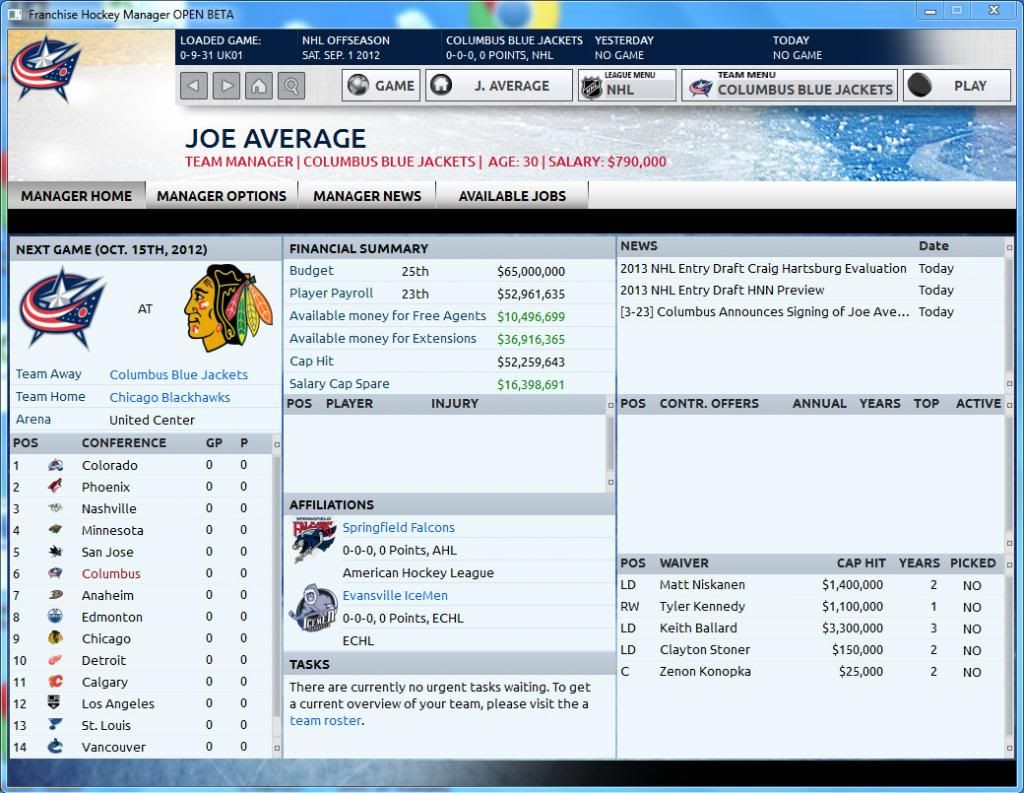Open the Evansville IceMen affiliate link
Image resolution: width=1024 pixels, height=793 pixels.
click(x=395, y=595)
